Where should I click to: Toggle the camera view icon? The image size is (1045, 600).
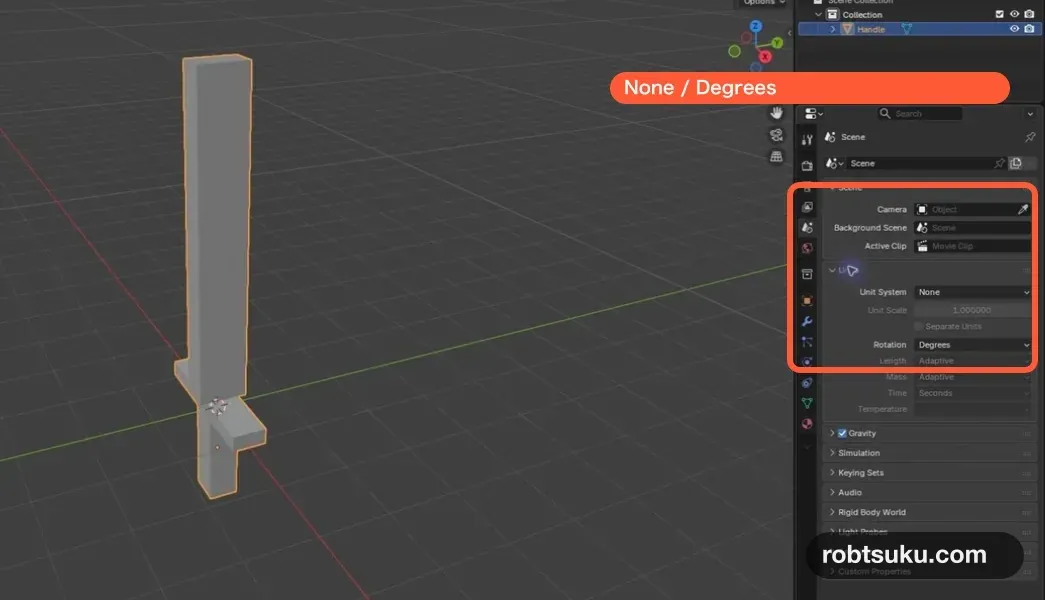776,135
